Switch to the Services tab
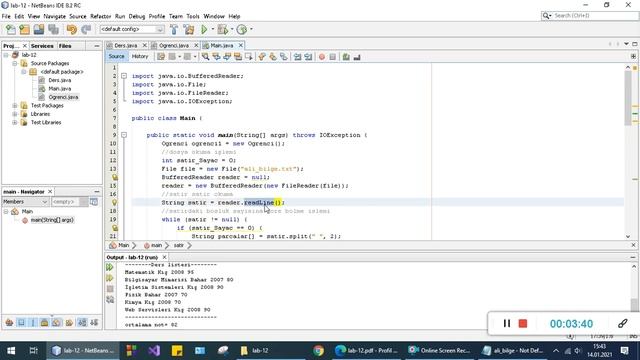 42,46
